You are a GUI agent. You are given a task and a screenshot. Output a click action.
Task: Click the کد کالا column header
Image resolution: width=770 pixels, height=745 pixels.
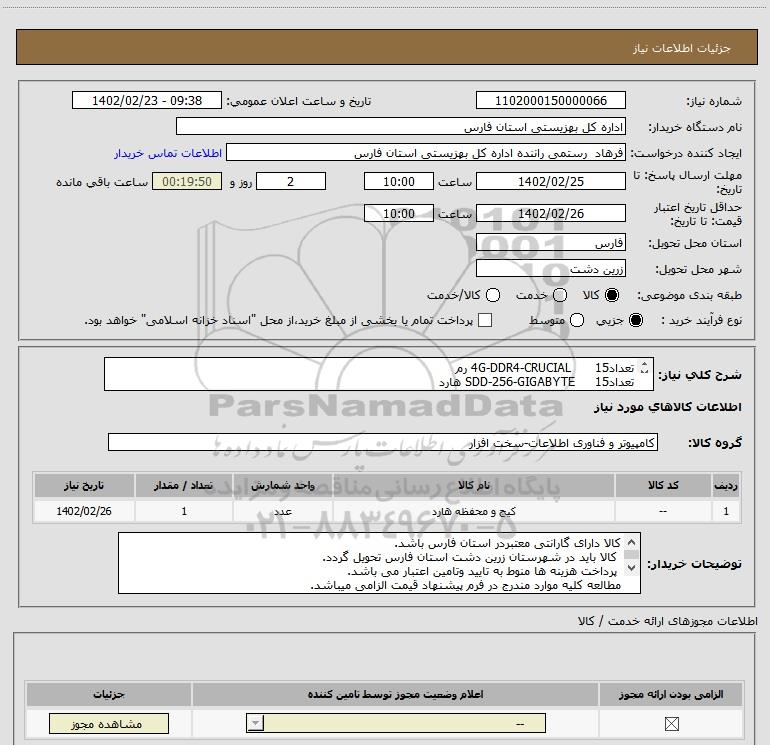coord(663,485)
